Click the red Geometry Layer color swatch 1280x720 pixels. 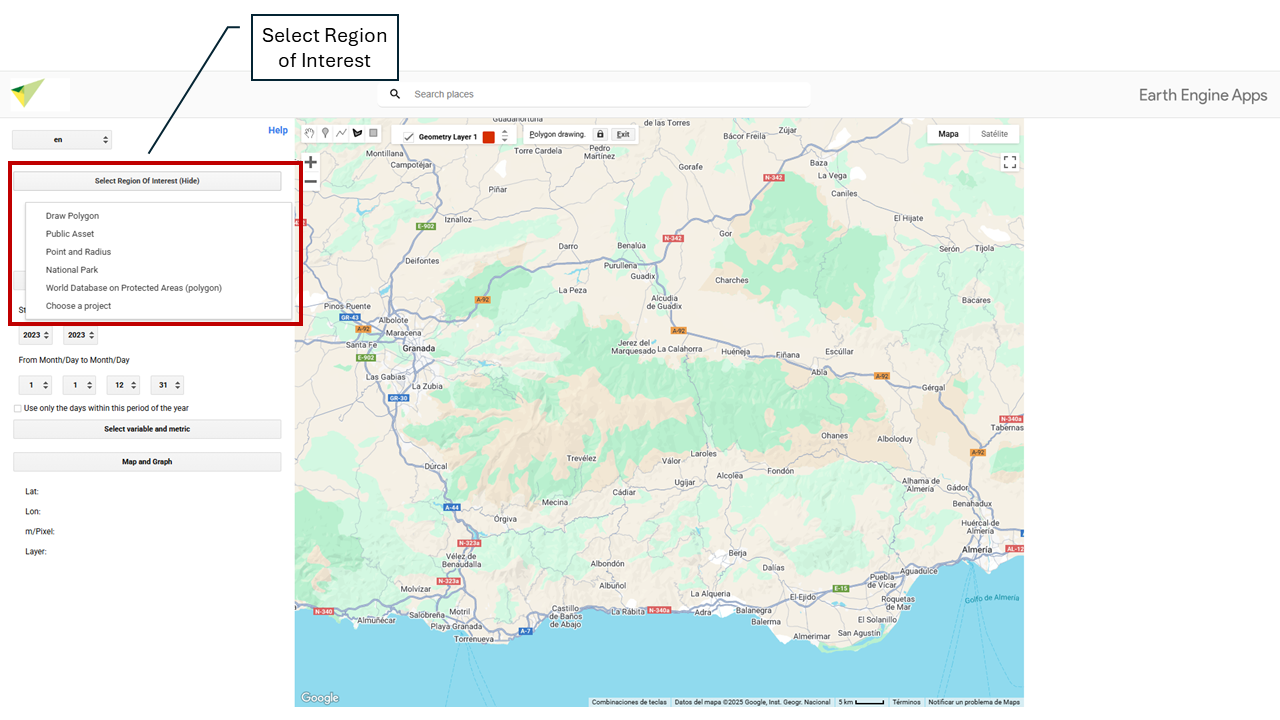coord(489,136)
